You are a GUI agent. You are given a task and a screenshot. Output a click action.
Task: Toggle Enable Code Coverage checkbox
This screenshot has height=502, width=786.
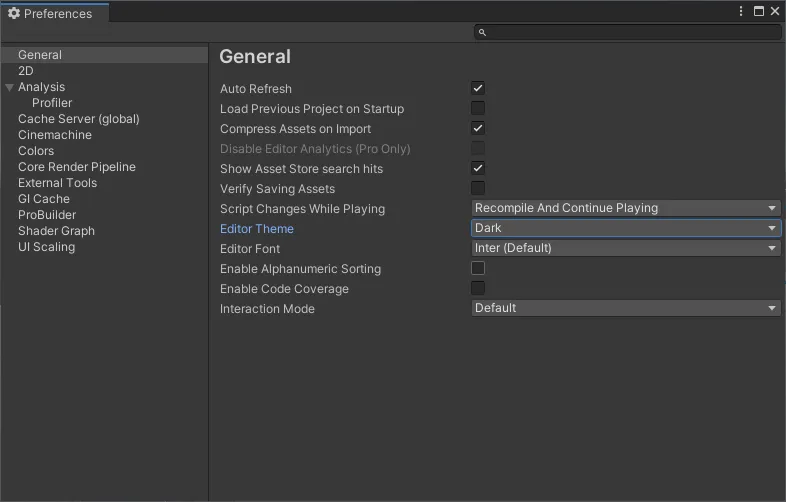[x=478, y=288]
